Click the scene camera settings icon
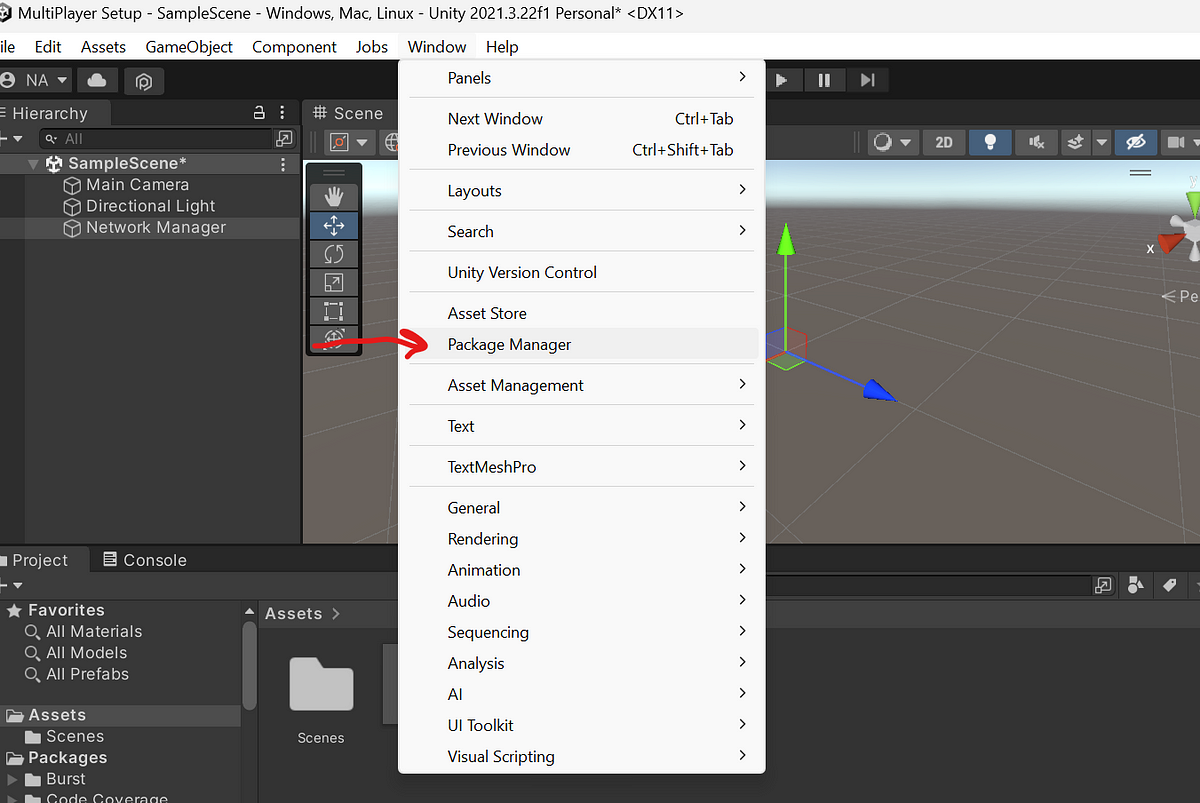The height and width of the screenshot is (803, 1200). tap(1176, 142)
